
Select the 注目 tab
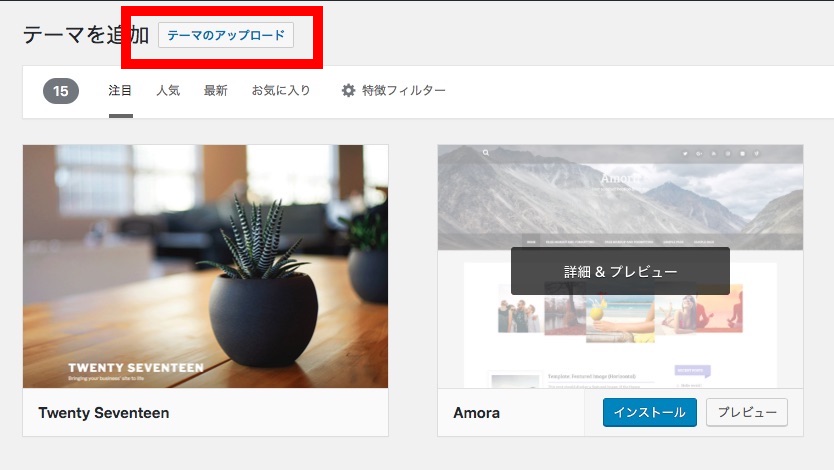coord(120,91)
